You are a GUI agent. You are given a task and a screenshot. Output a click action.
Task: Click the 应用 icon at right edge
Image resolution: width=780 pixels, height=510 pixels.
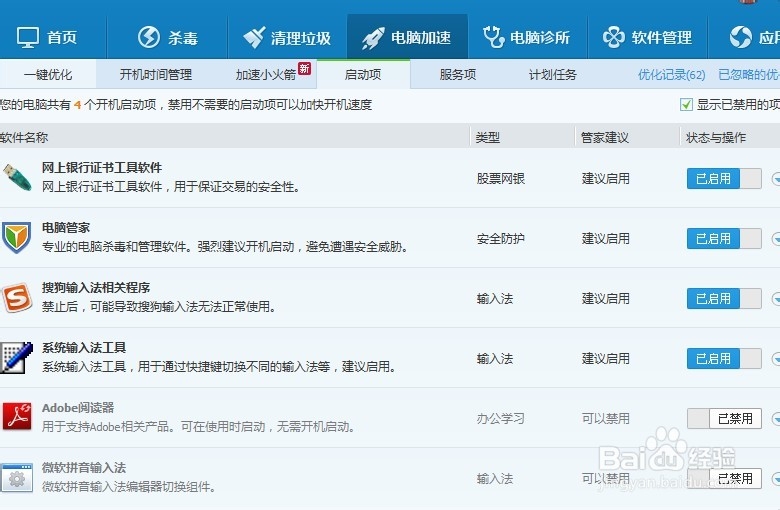point(740,37)
